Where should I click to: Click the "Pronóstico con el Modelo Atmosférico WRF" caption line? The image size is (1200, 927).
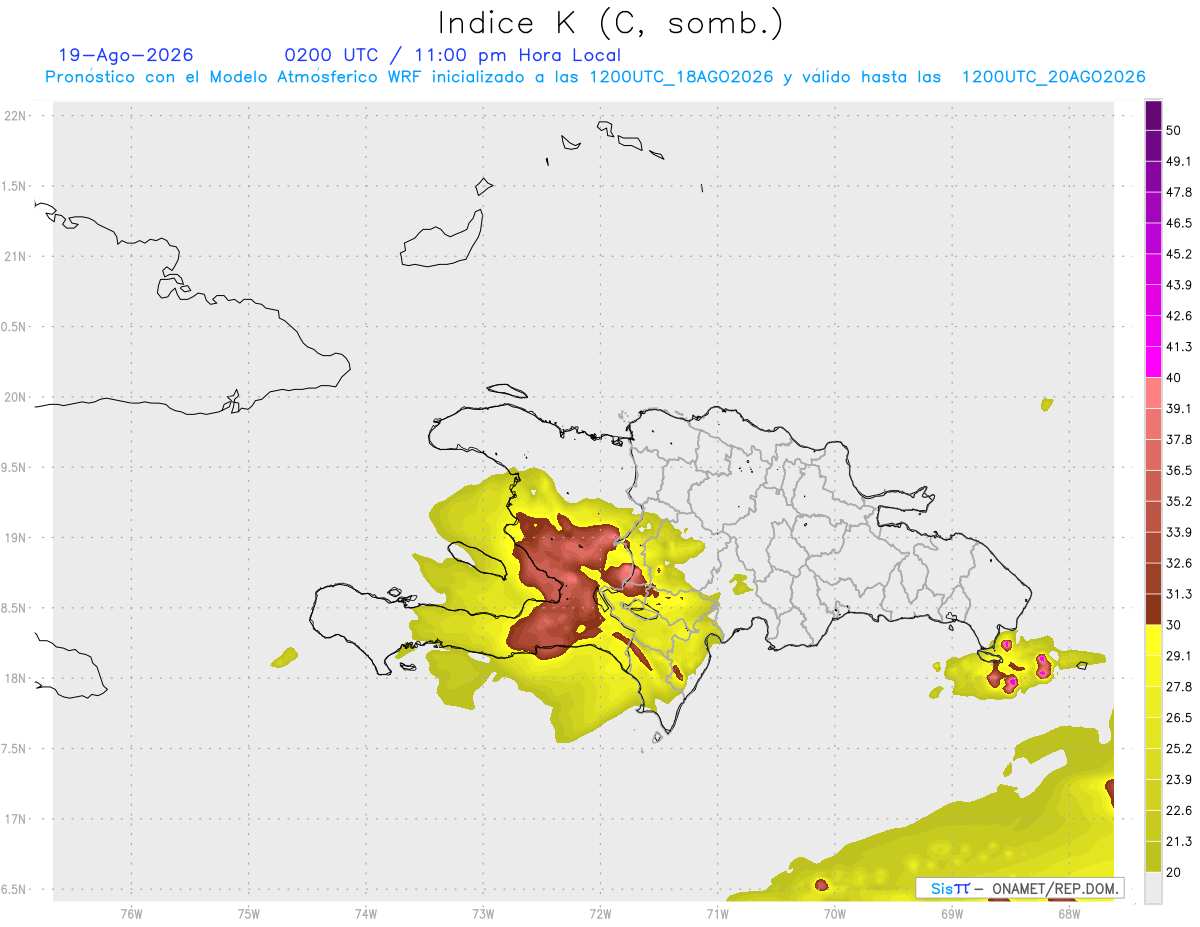tap(595, 77)
